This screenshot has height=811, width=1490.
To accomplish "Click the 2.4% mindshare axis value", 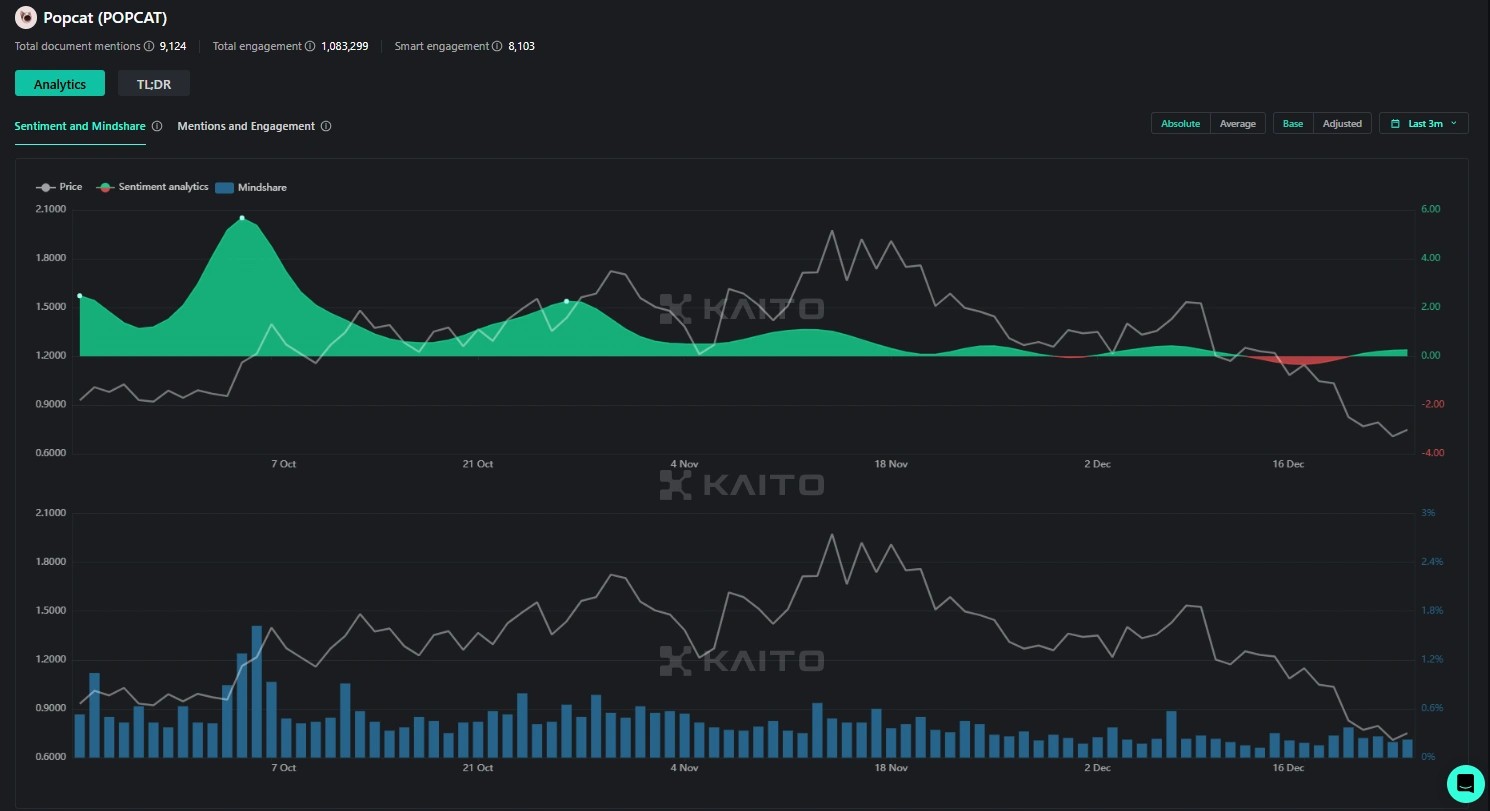I will 1432,562.
